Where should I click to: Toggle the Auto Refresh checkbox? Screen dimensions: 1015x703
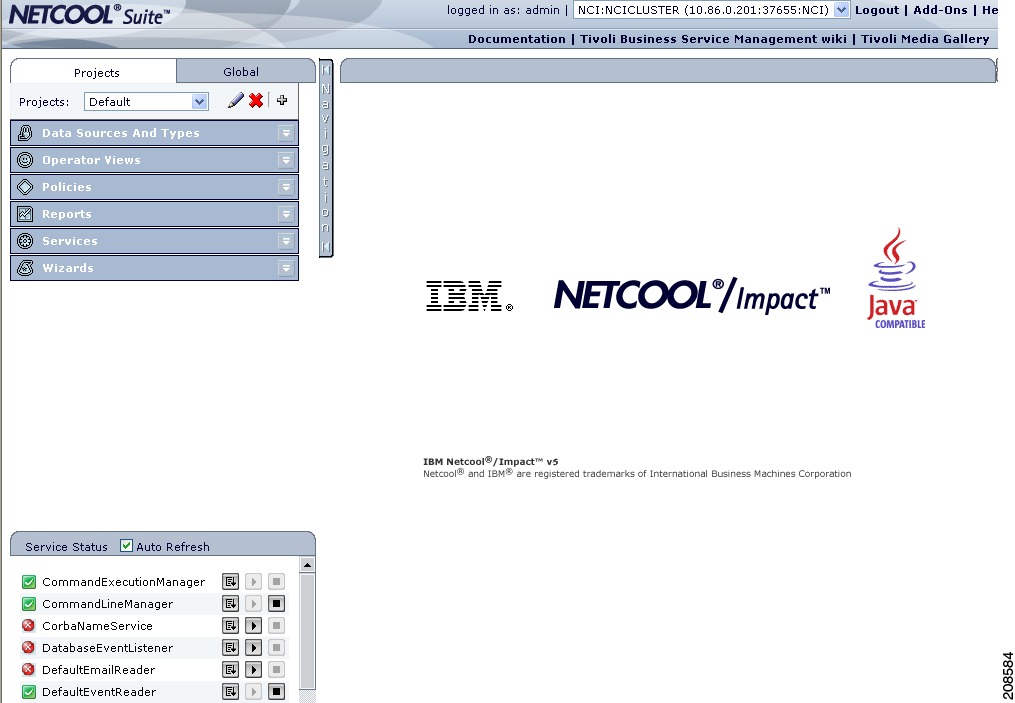[126, 546]
